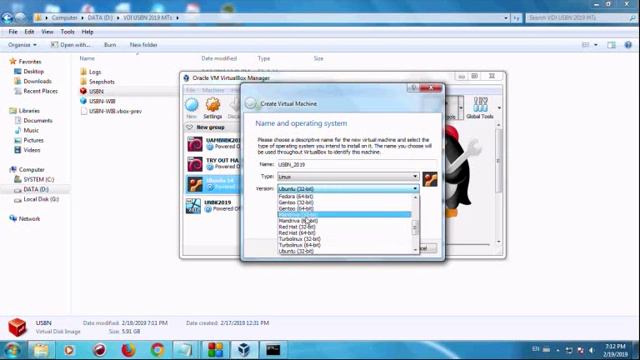Launch the media player taskbar icon
The width and height of the screenshot is (640, 360).
(69, 350)
